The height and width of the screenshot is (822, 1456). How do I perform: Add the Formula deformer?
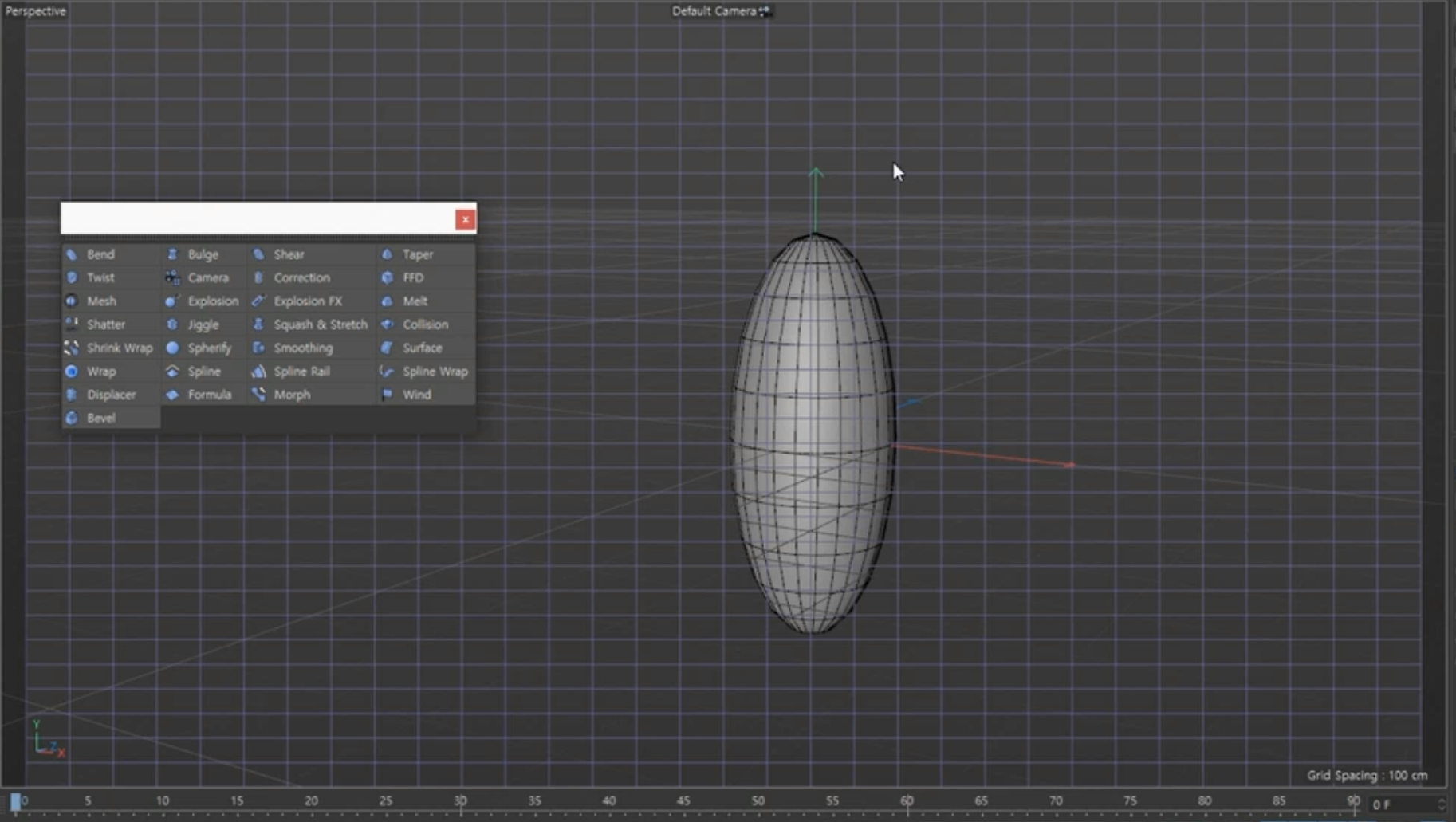203,395
